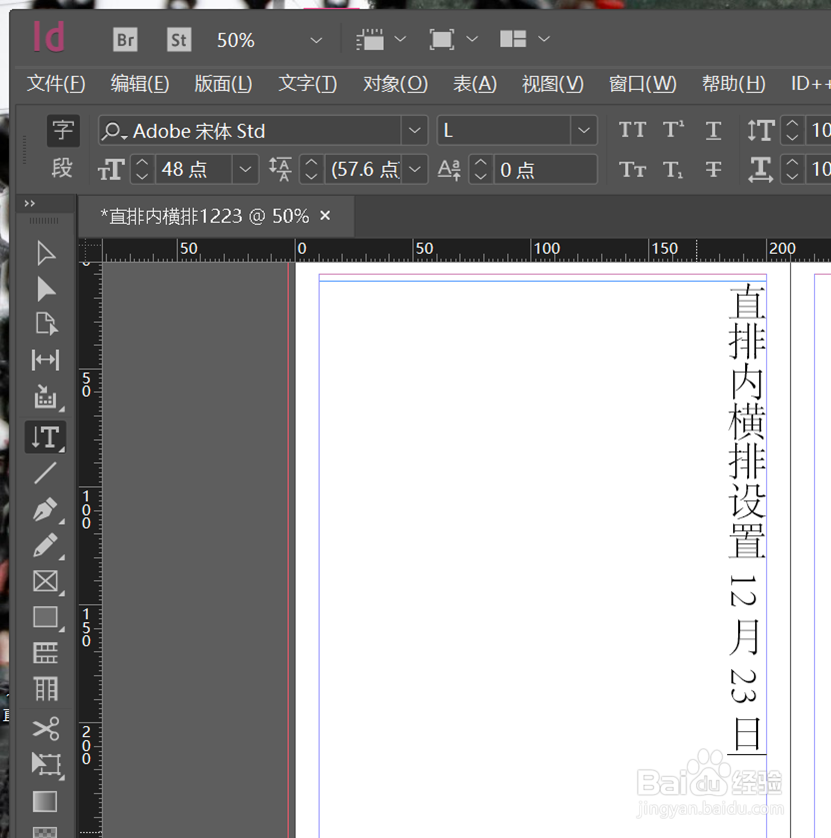Viewport: 831px width, 838px height.
Task: Open the 窗口(W) menu
Action: [643, 84]
